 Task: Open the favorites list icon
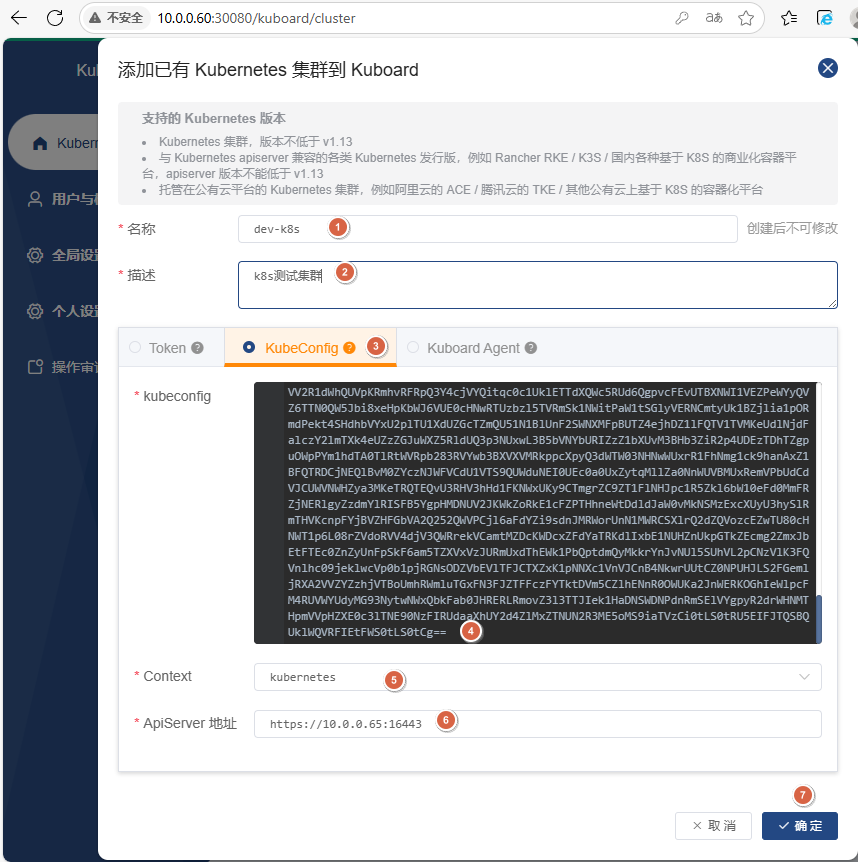(789, 18)
